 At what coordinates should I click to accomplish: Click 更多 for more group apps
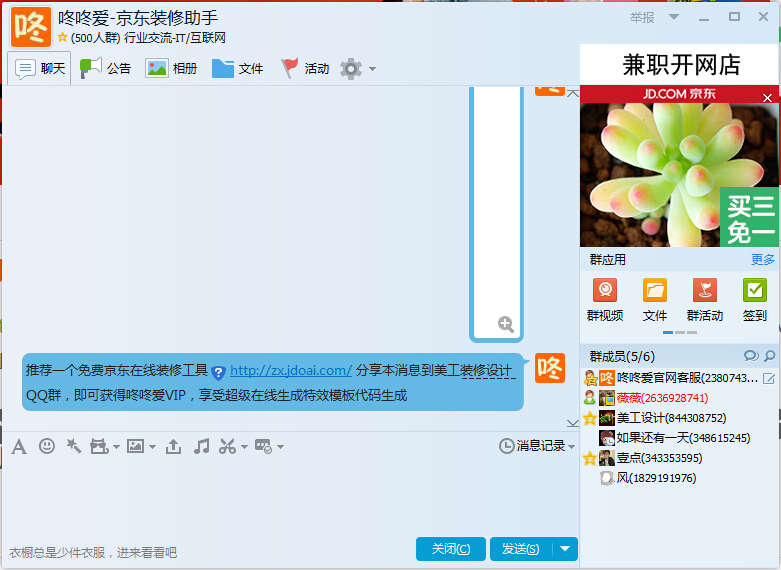point(763,260)
